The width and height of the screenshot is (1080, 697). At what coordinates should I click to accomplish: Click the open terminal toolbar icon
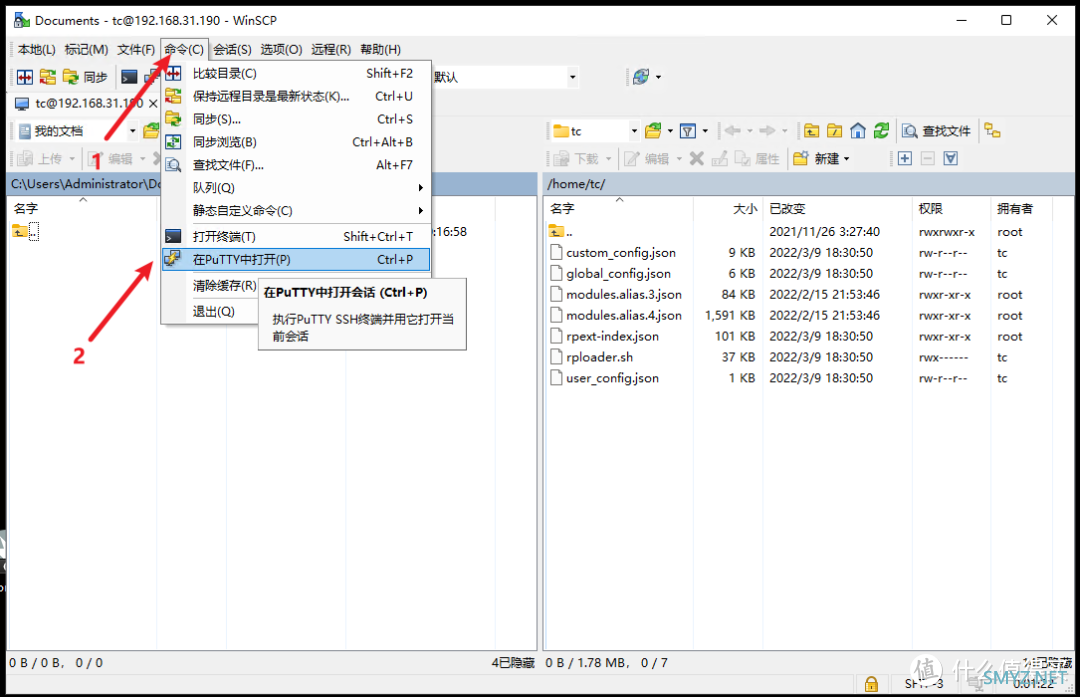pos(129,76)
